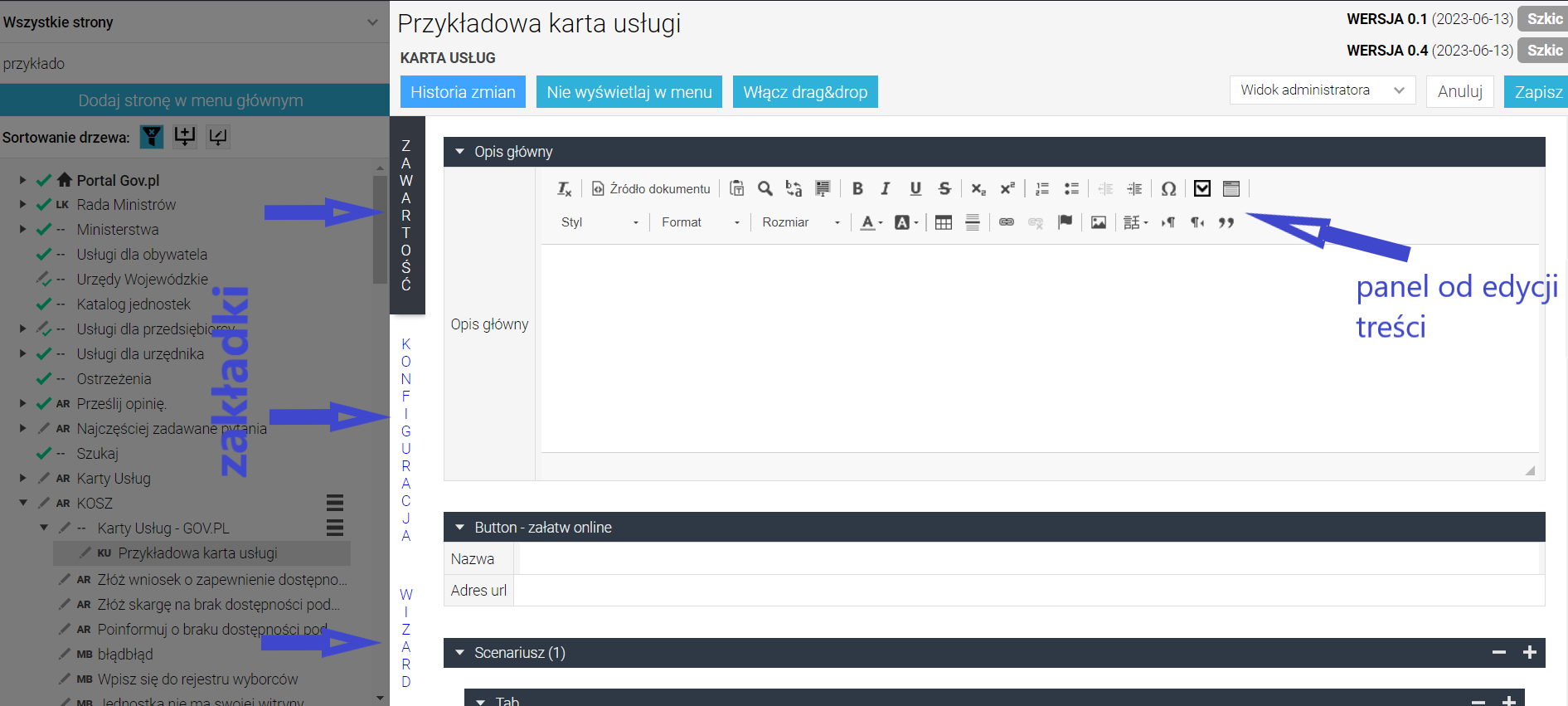
Task: Open the find (magnifier) tool in editor toolbar
Action: (x=765, y=189)
